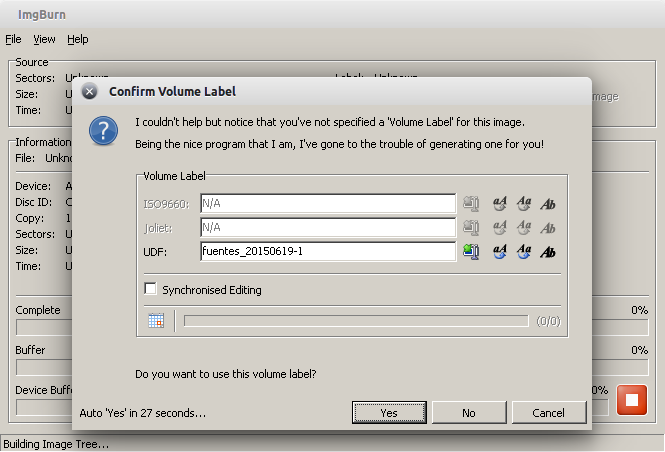The image size is (665, 452).
Task: Click the Complete label in main window
Action: 38,310
